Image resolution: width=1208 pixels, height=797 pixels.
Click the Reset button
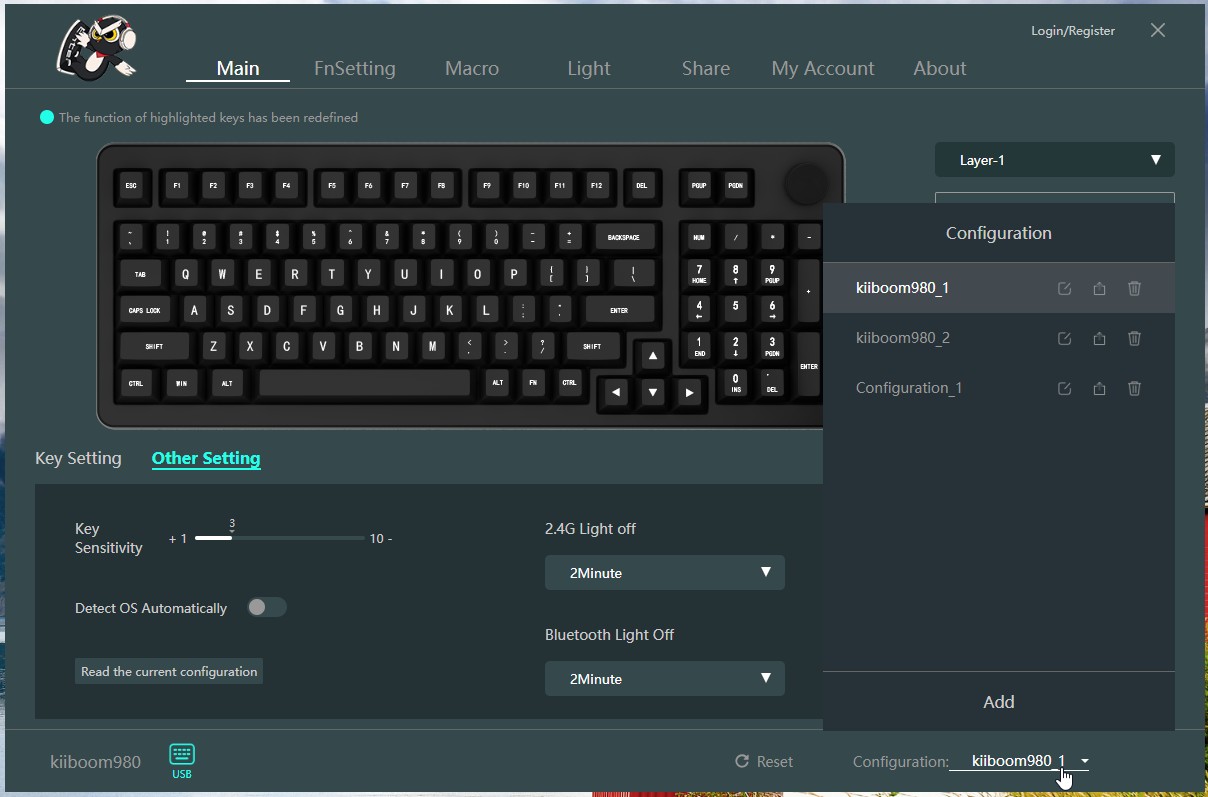pos(764,761)
